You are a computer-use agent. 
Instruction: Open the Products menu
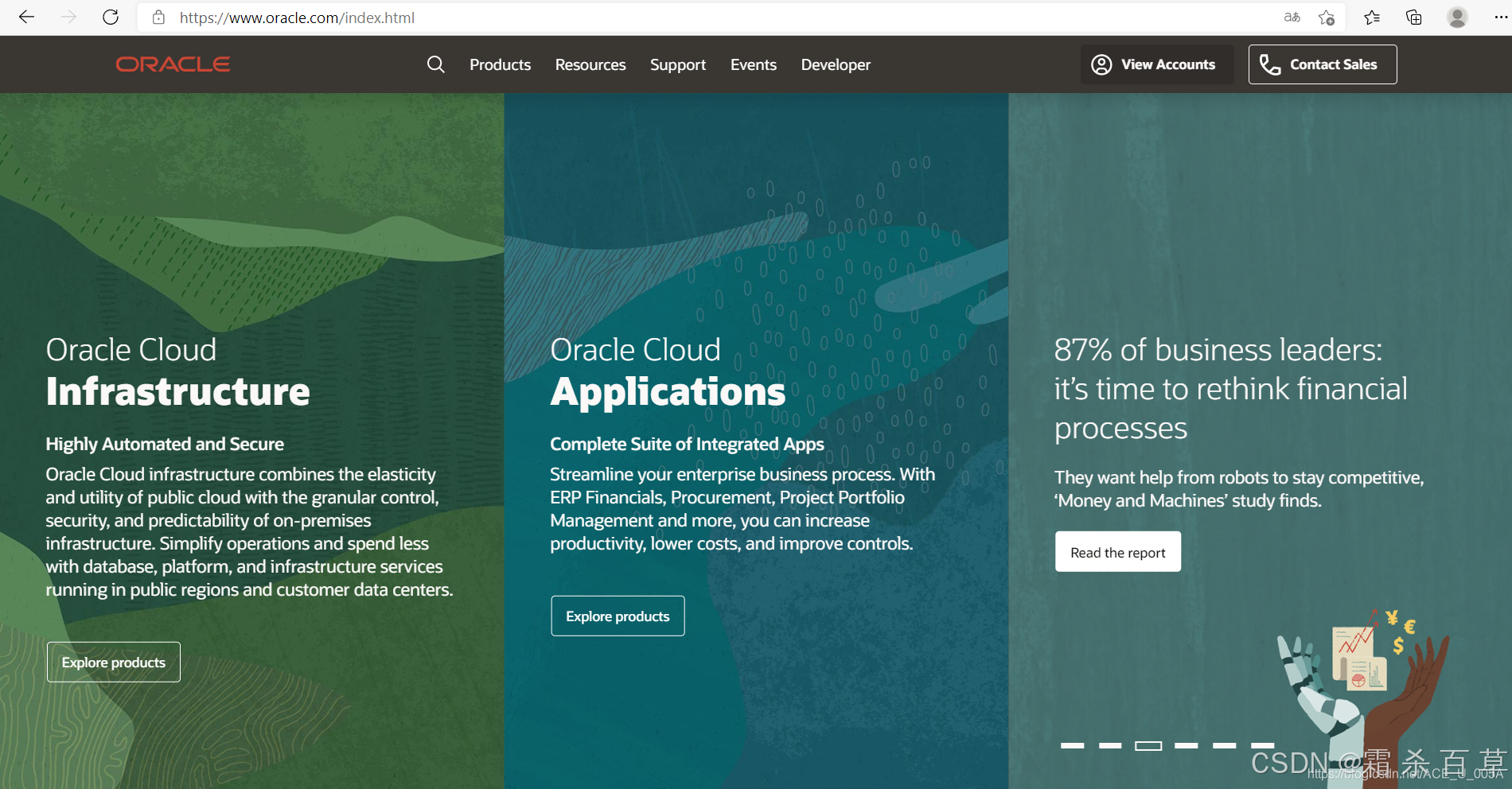(x=500, y=64)
